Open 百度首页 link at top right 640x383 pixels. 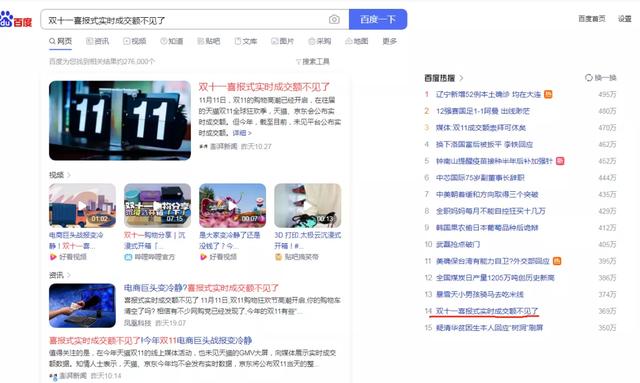point(592,18)
